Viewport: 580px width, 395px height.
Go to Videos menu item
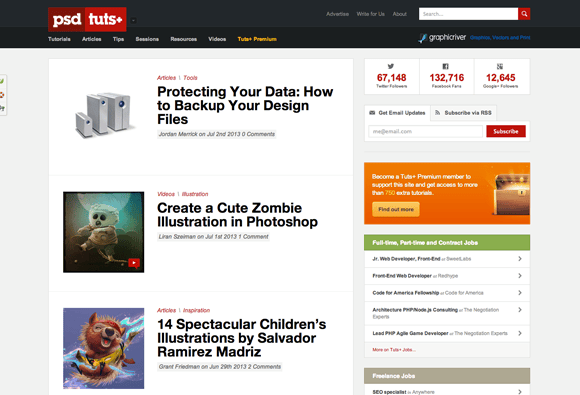pos(217,39)
